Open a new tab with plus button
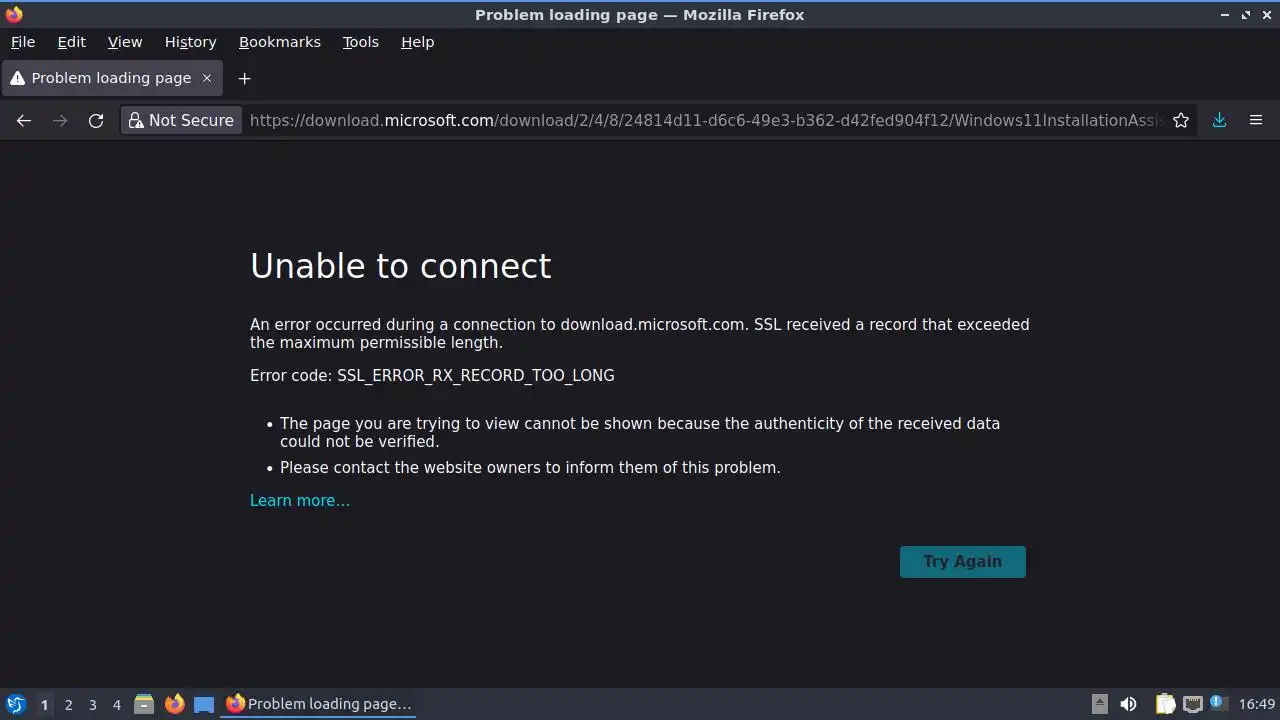Screen dimensions: 1280x720 click(x=244, y=78)
